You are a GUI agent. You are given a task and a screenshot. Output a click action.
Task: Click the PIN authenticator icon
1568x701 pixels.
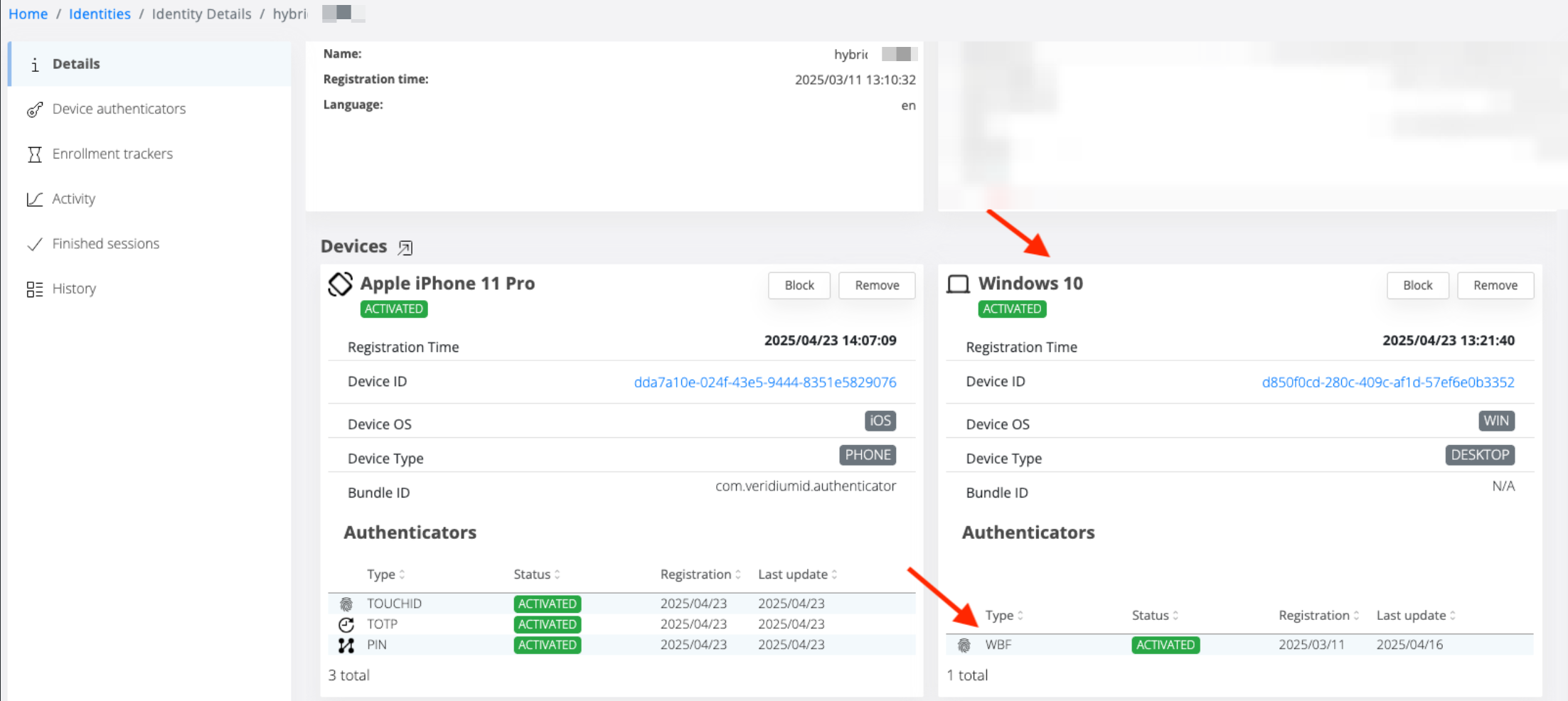coord(346,646)
